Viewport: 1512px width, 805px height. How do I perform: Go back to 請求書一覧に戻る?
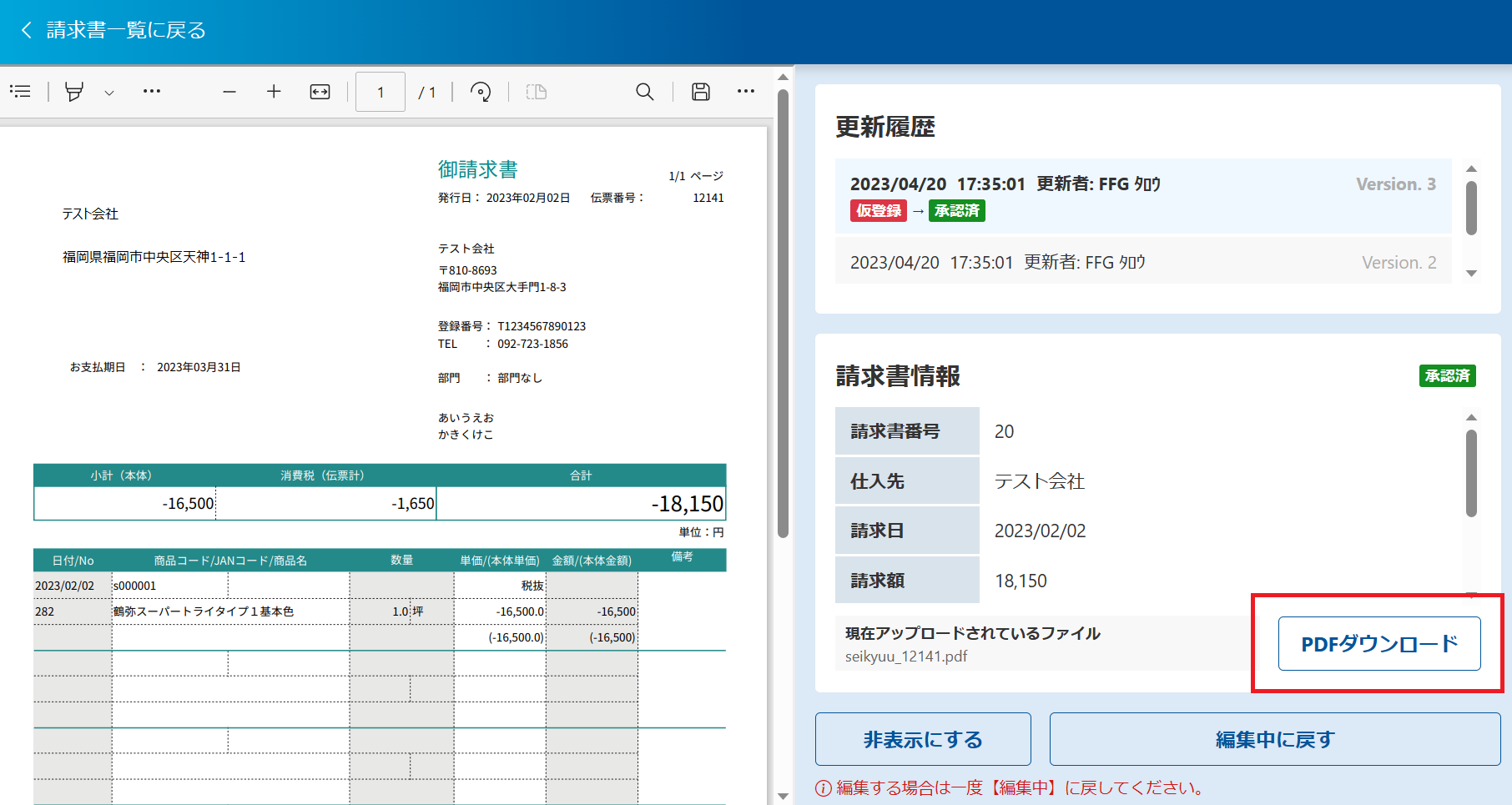pyautogui.click(x=113, y=30)
